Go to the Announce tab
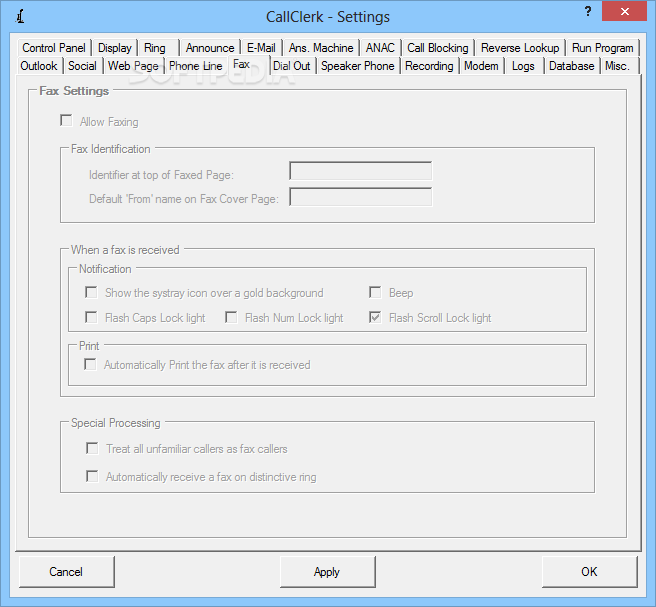The width and height of the screenshot is (656, 607). pyautogui.click(x=210, y=48)
